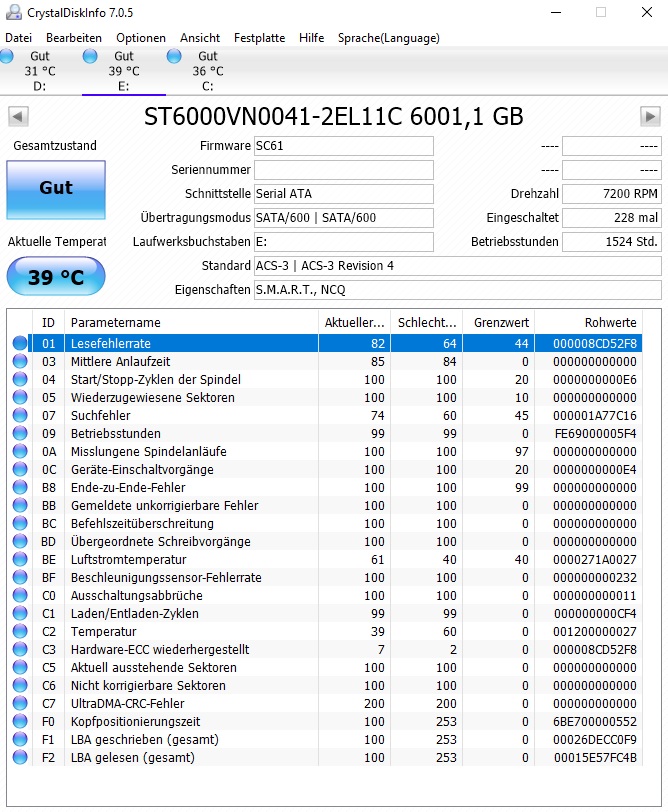Click status icon of Laden/Entladen-Zyklen row

coord(20,614)
